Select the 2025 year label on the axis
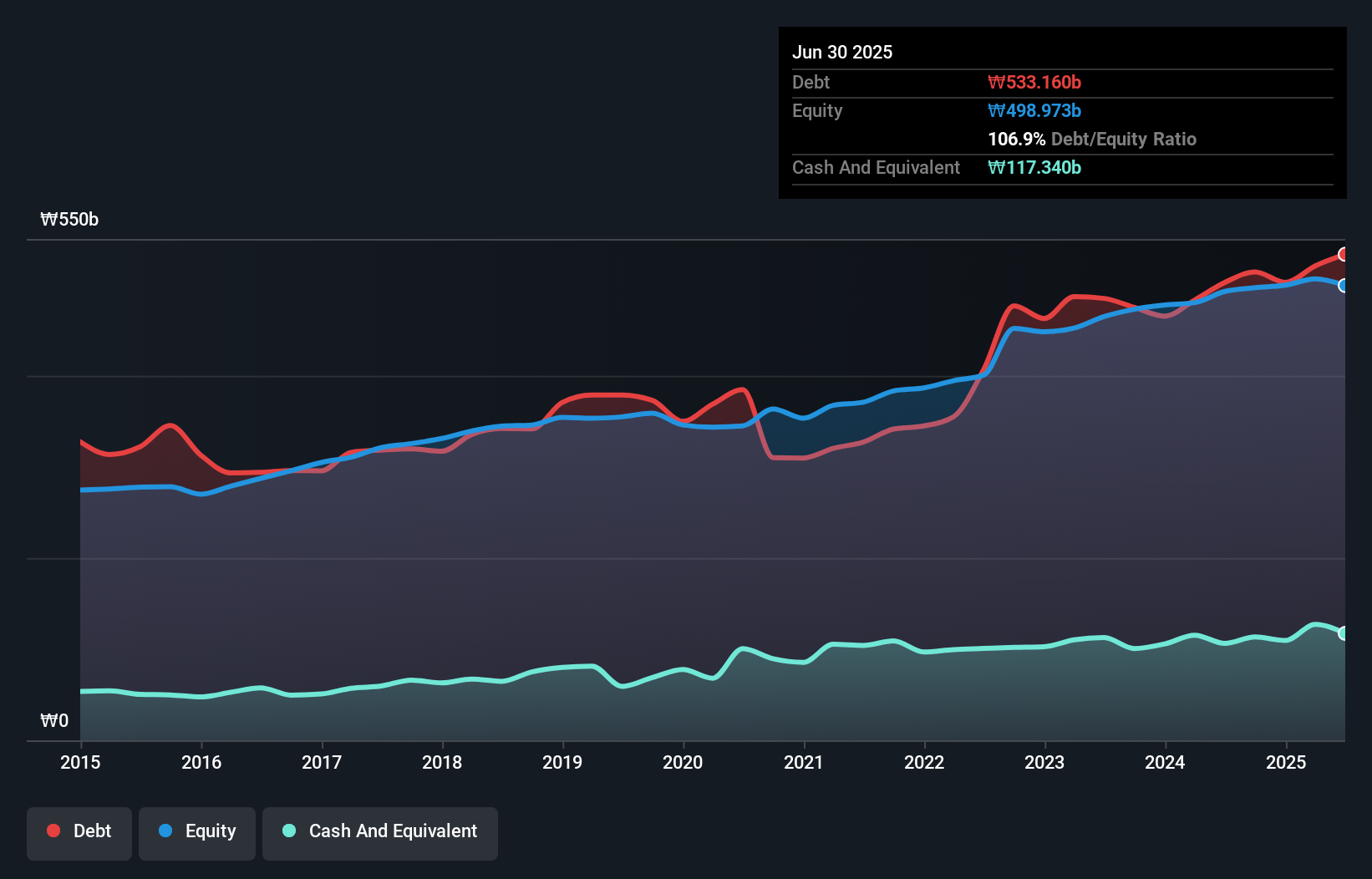The height and width of the screenshot is (879, 1372). [1286, 762]
